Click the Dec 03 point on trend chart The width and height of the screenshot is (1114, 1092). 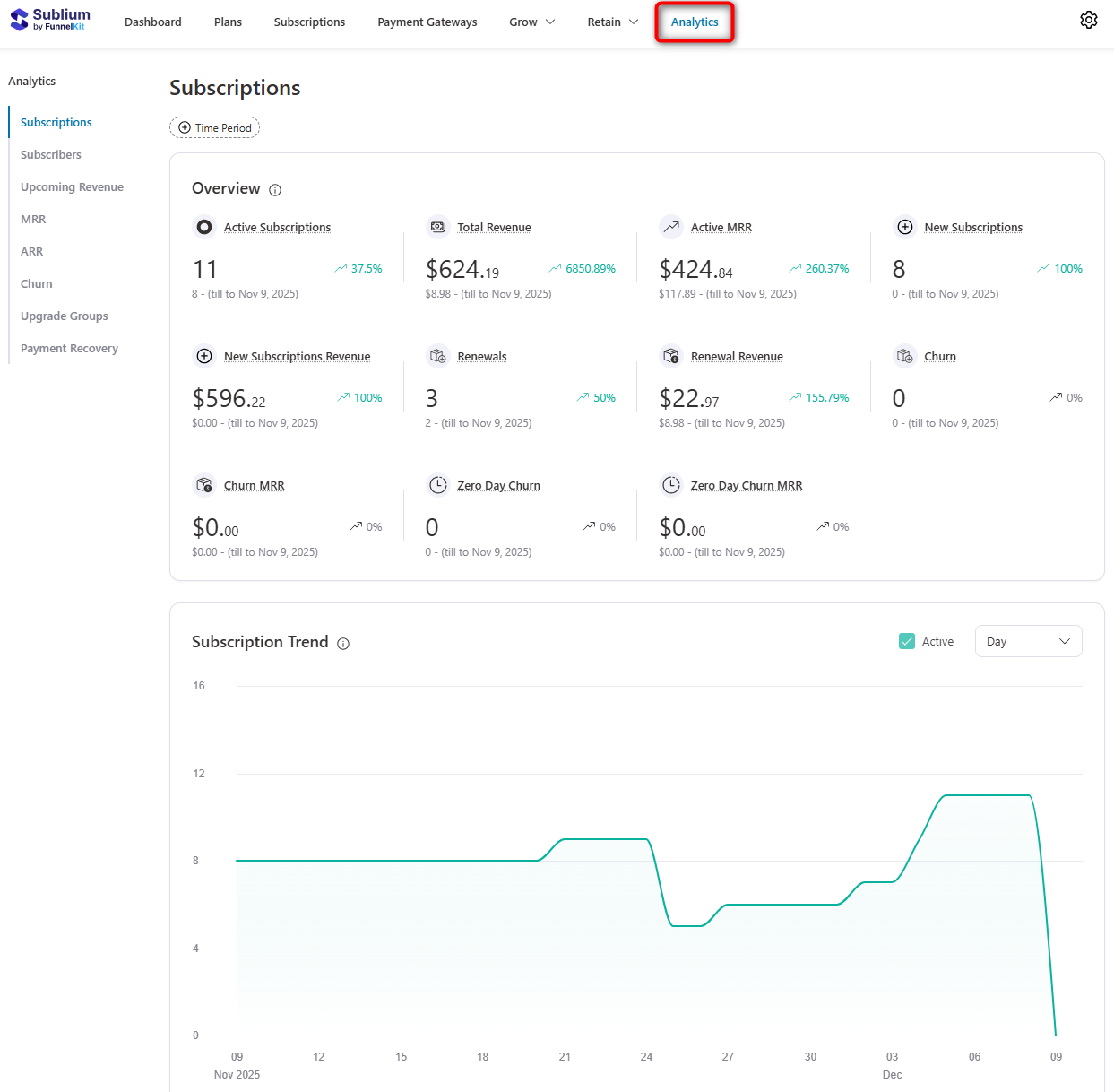[x=893, y=882]
